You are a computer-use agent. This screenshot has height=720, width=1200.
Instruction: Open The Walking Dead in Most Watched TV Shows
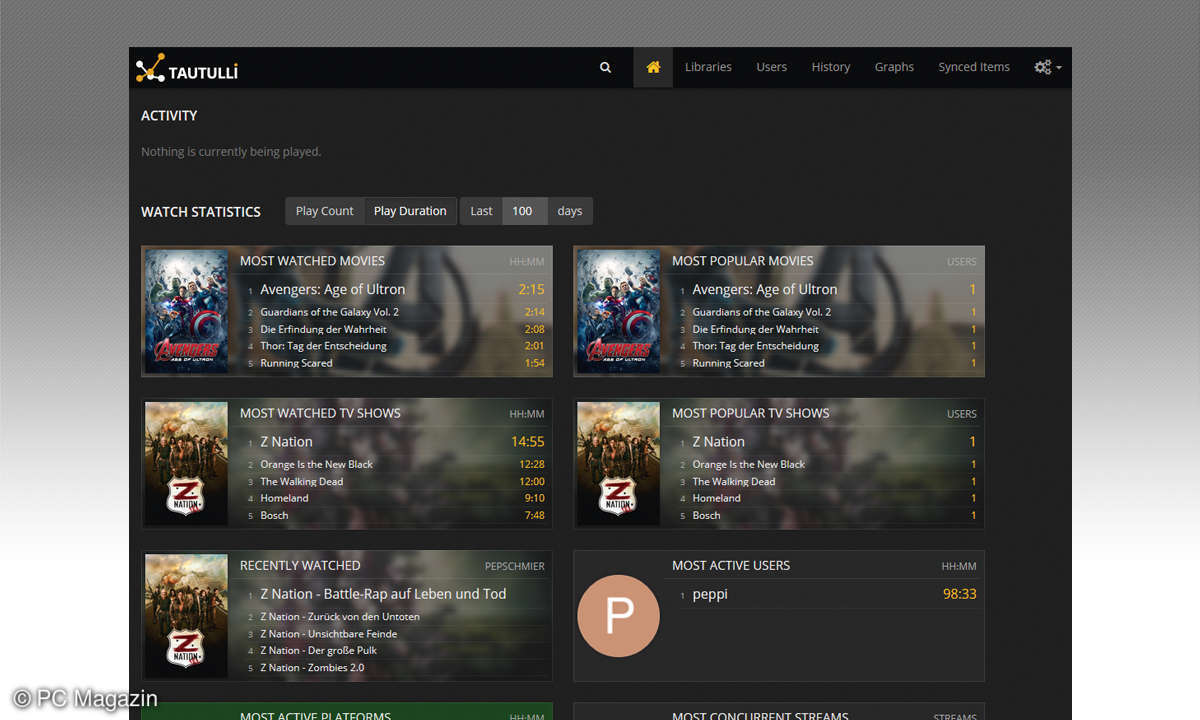click(x=301, y=481)
